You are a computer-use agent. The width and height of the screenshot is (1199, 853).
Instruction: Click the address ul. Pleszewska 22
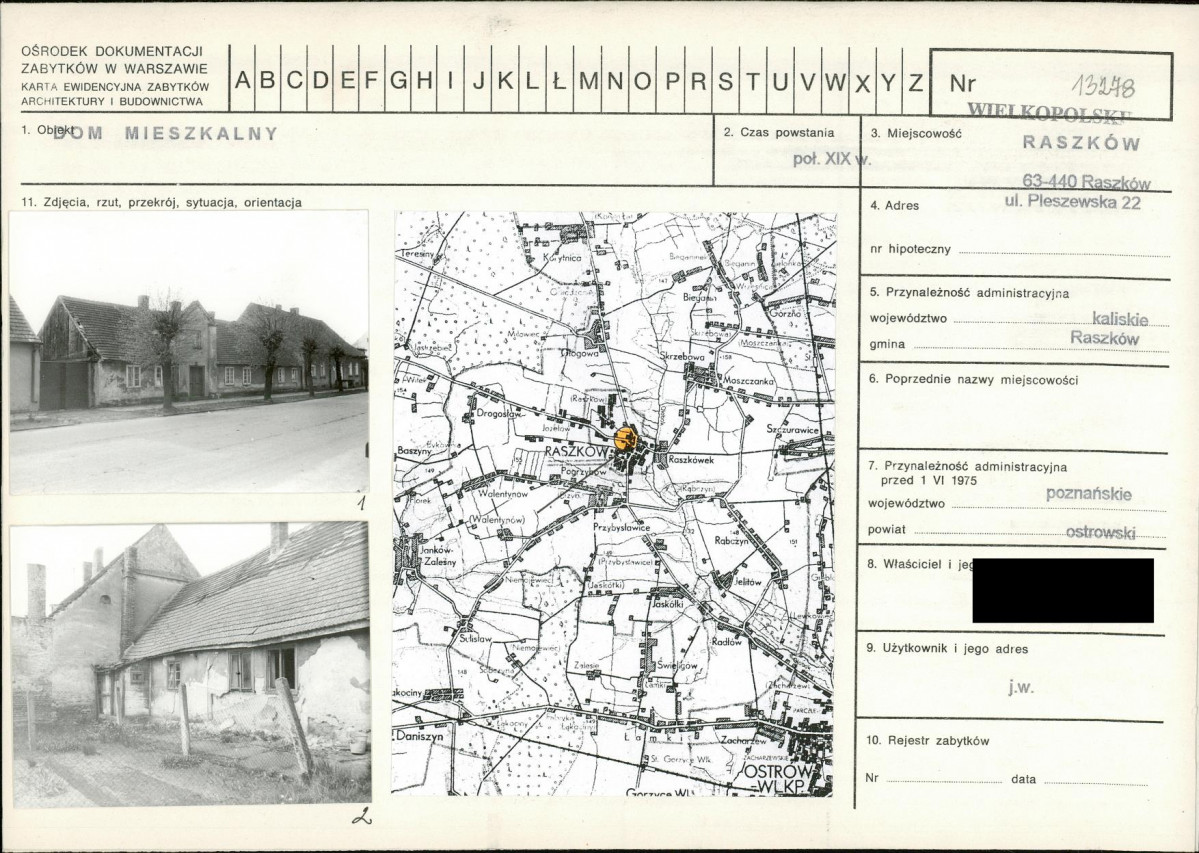pos(1072,202)
